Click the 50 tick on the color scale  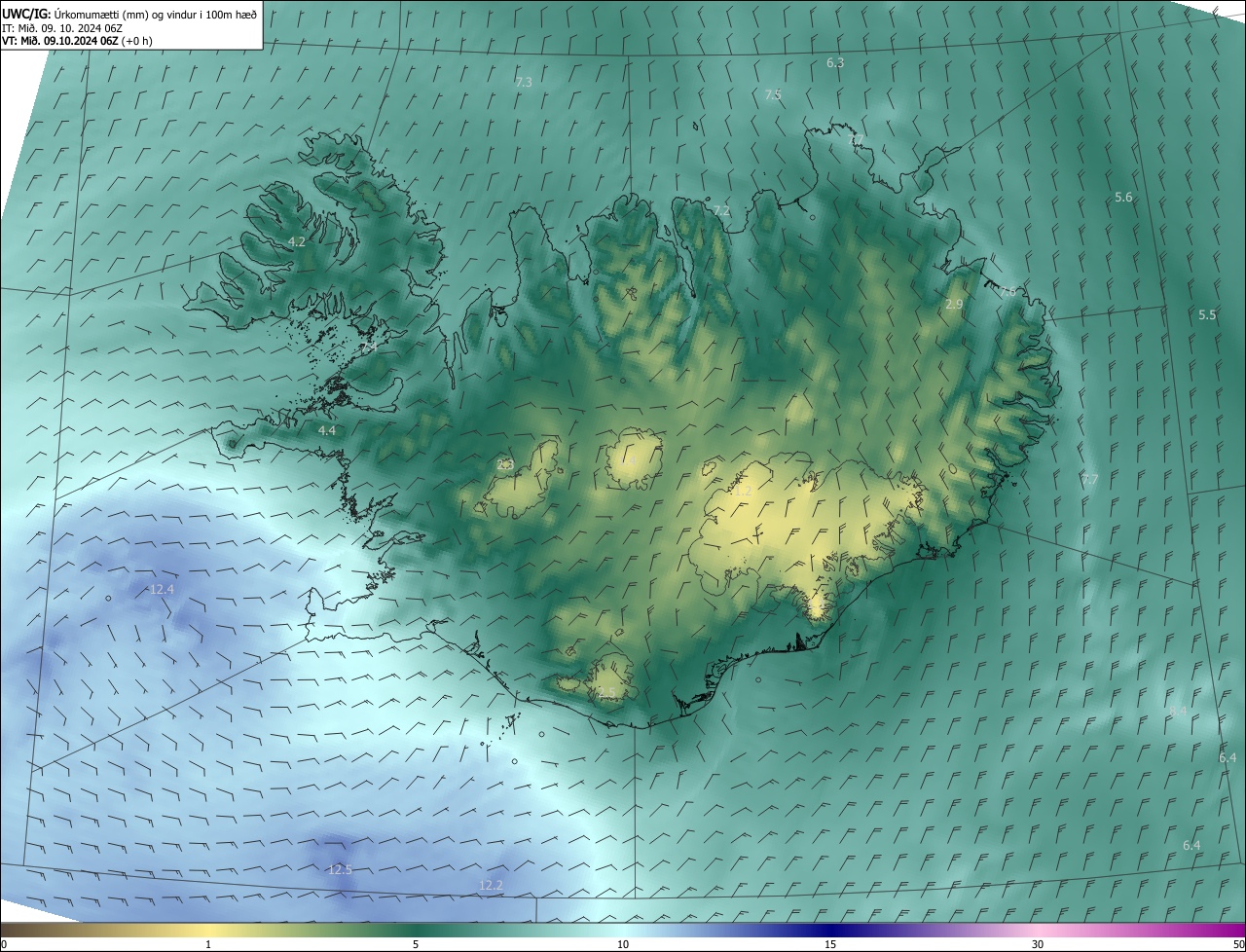click(1238, 944)
